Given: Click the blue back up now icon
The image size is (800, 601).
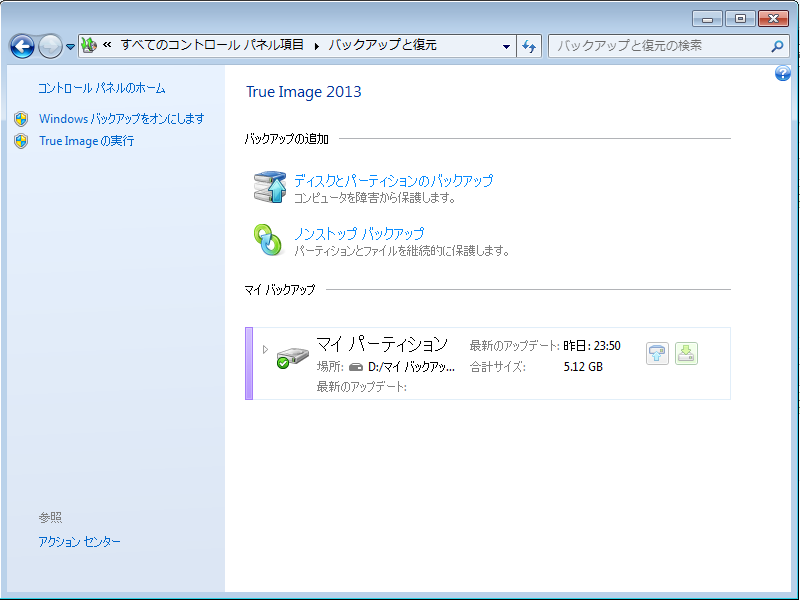Looking at the screenshot, I should [x=657, y=353].
